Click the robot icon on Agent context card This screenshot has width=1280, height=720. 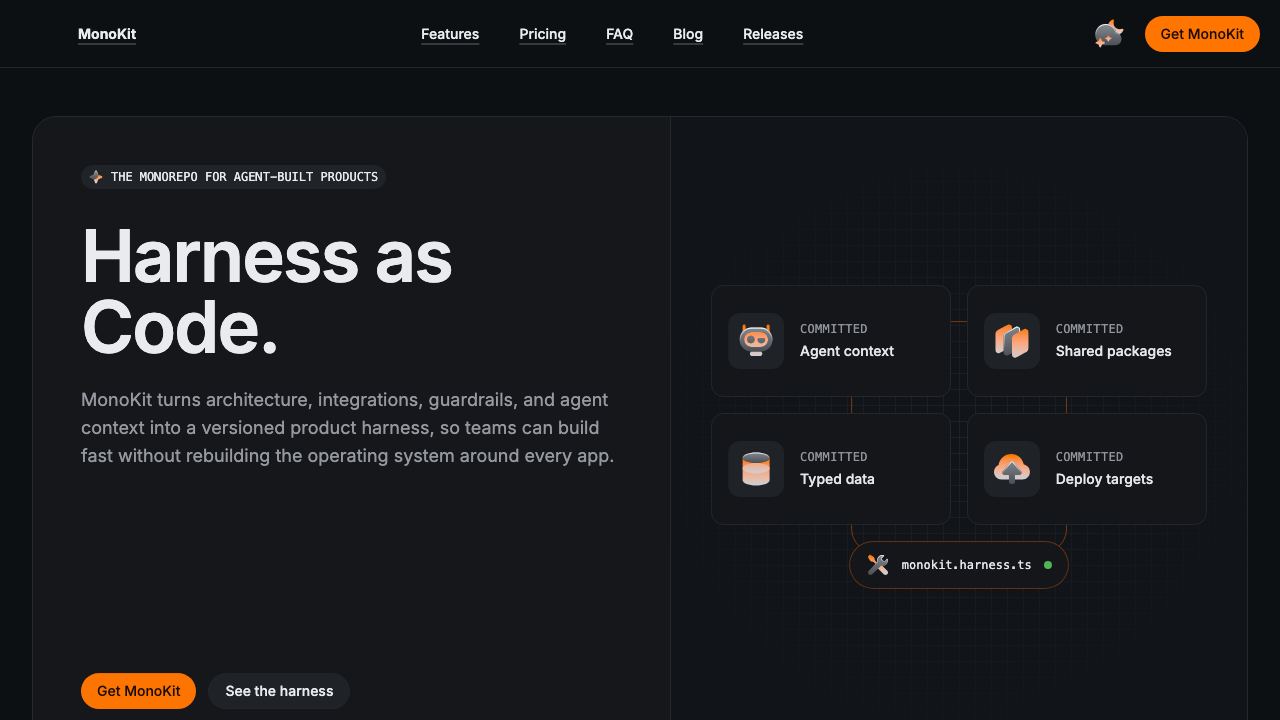pyautogui.click(x=756, y=341)
